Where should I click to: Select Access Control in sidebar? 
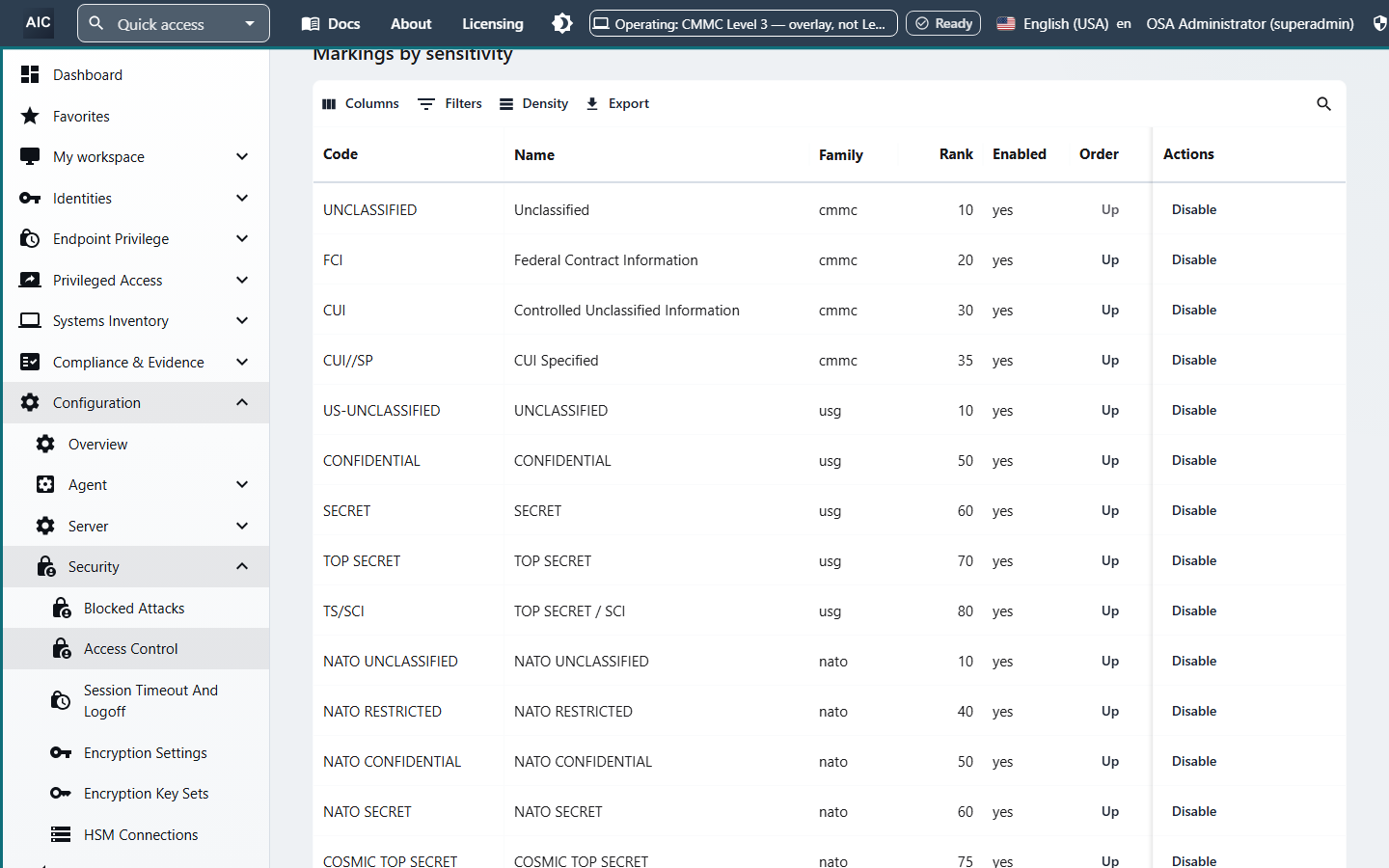click(136, 648)
